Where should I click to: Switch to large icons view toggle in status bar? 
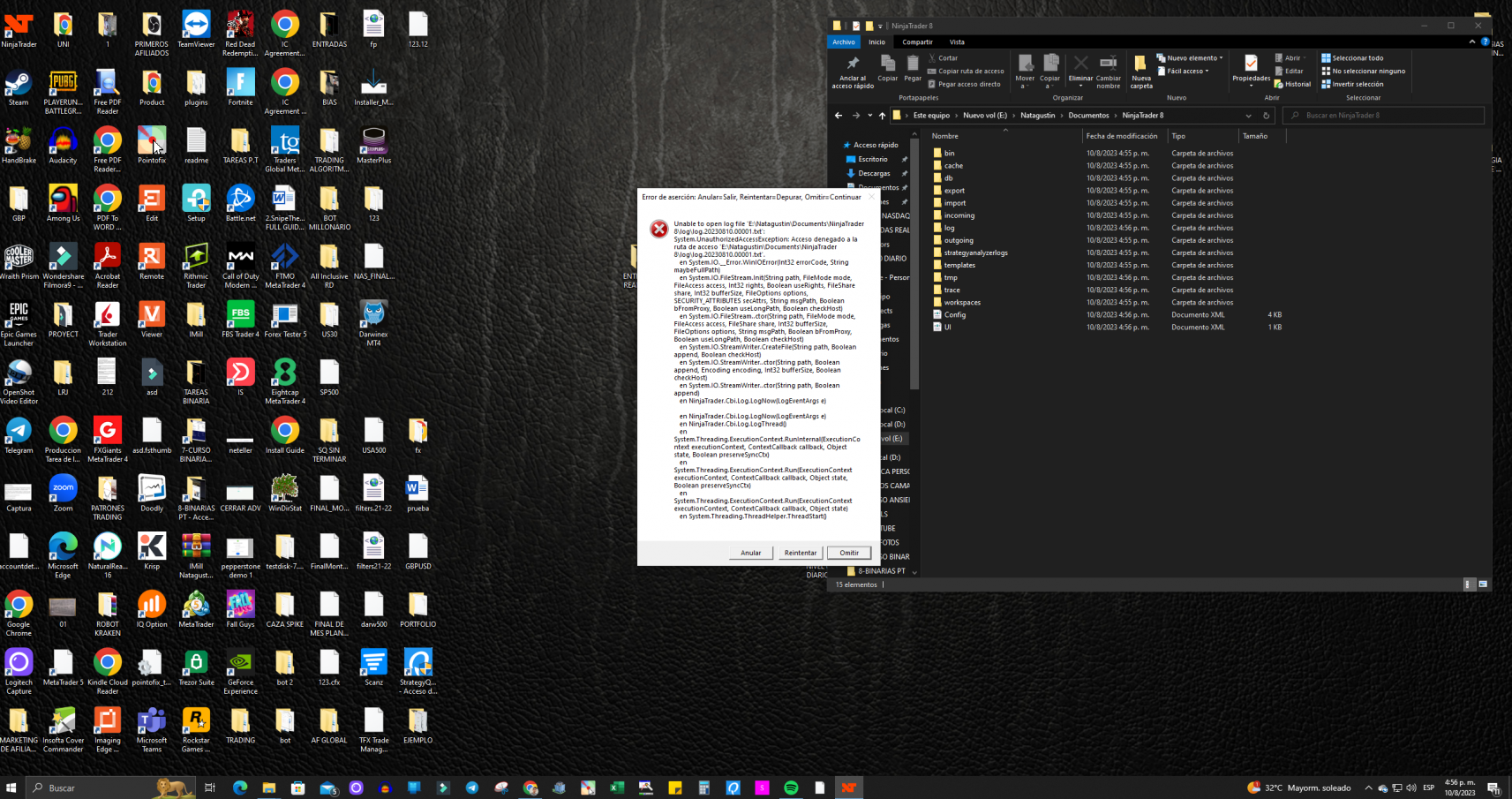click(1483, 584)
